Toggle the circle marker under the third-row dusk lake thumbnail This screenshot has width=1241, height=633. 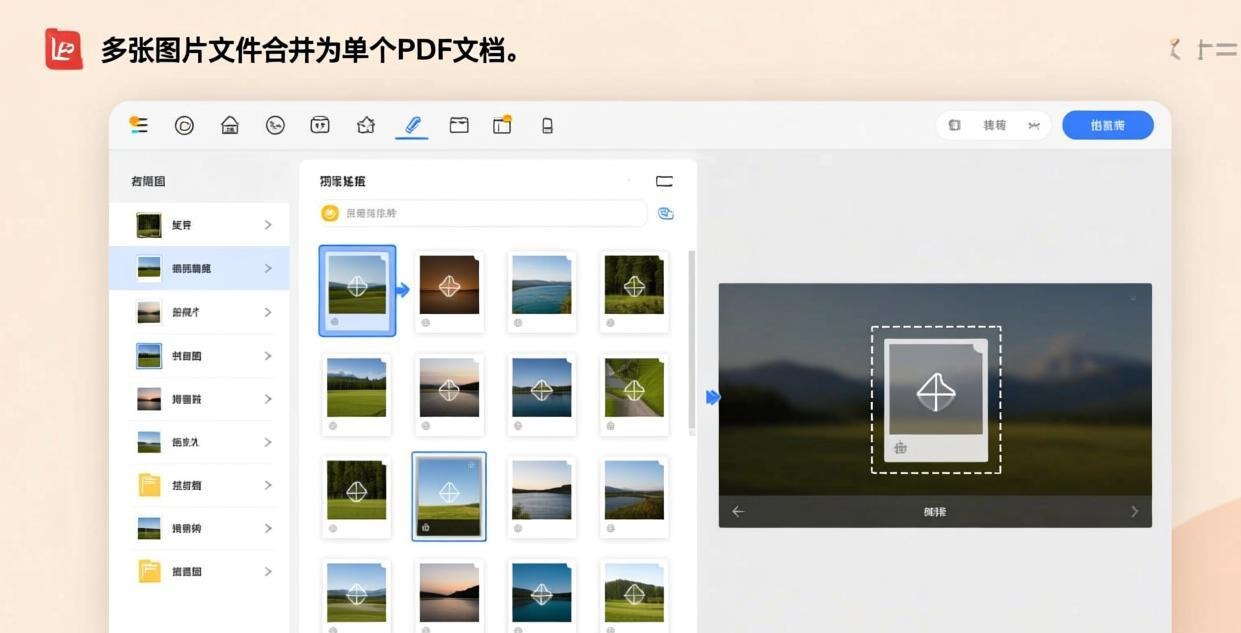(518, 528)
